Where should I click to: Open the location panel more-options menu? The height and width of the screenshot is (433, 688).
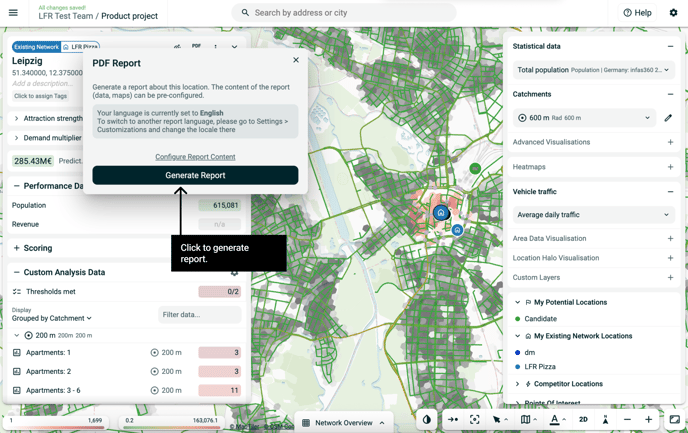click(215, 46)
